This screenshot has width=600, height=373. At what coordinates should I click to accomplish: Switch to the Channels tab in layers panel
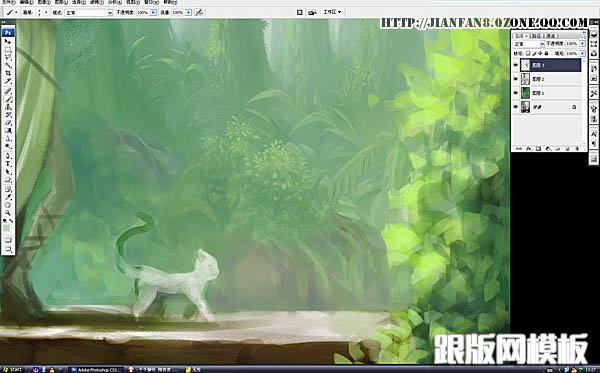(x=551, y=36)
